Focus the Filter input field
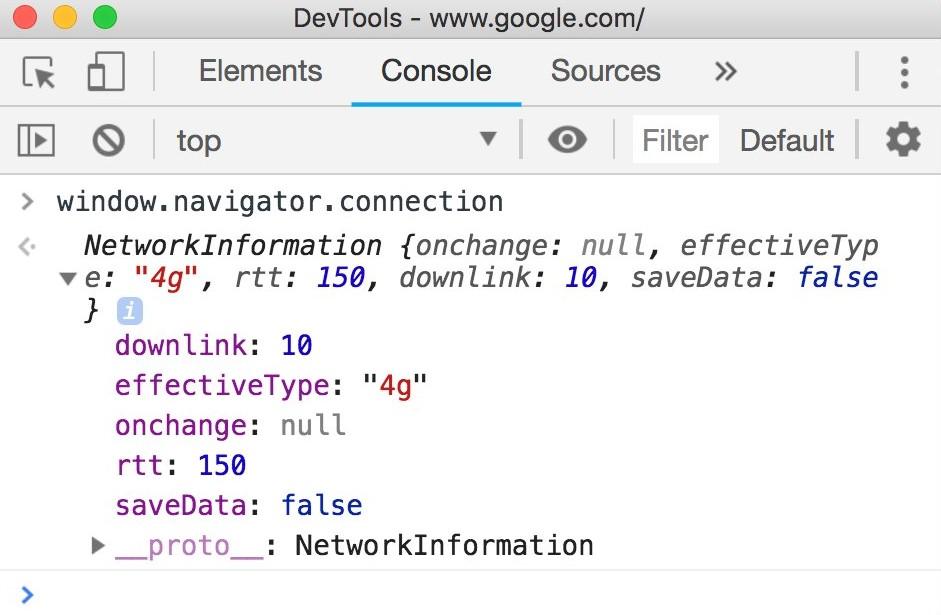Viewport: 941px width, 615px height. (x=674, y=141)
